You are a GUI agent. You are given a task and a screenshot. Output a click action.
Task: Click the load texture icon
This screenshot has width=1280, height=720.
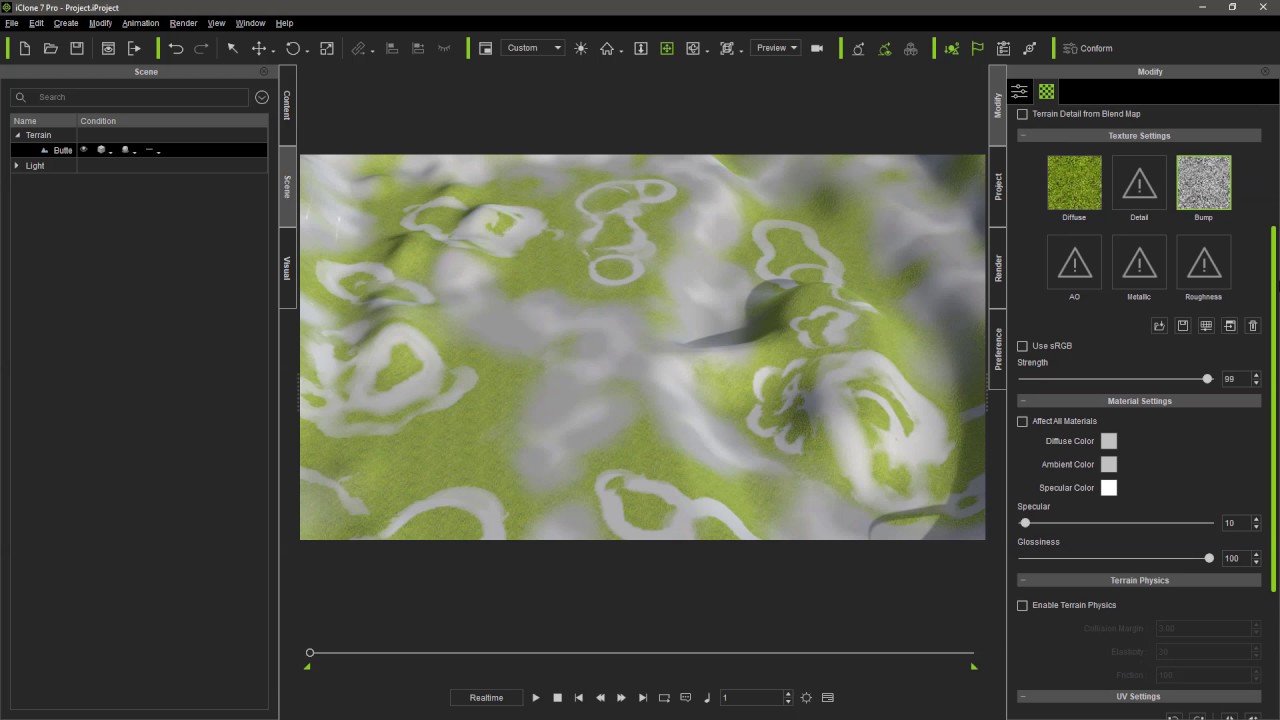pyautogui.click(x=1159, y=326)
